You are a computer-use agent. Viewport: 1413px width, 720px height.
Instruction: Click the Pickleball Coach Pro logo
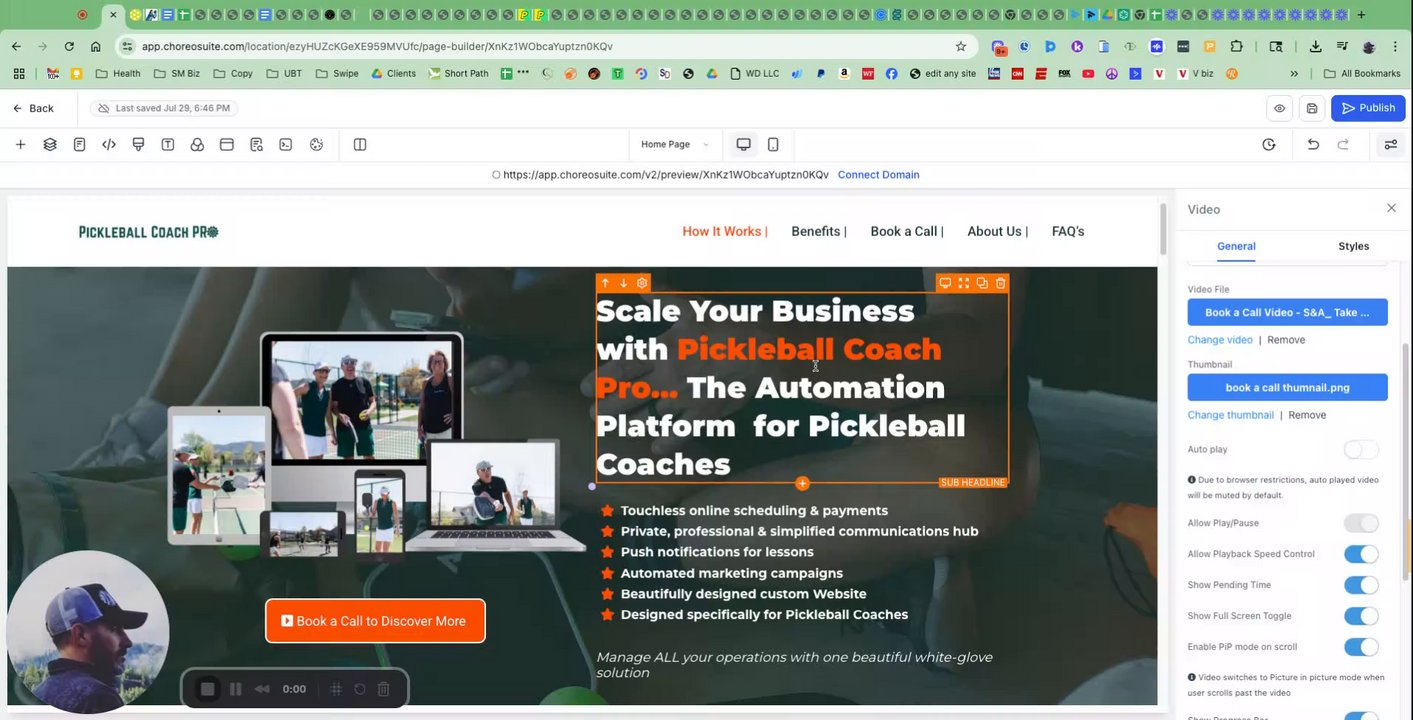149,232
